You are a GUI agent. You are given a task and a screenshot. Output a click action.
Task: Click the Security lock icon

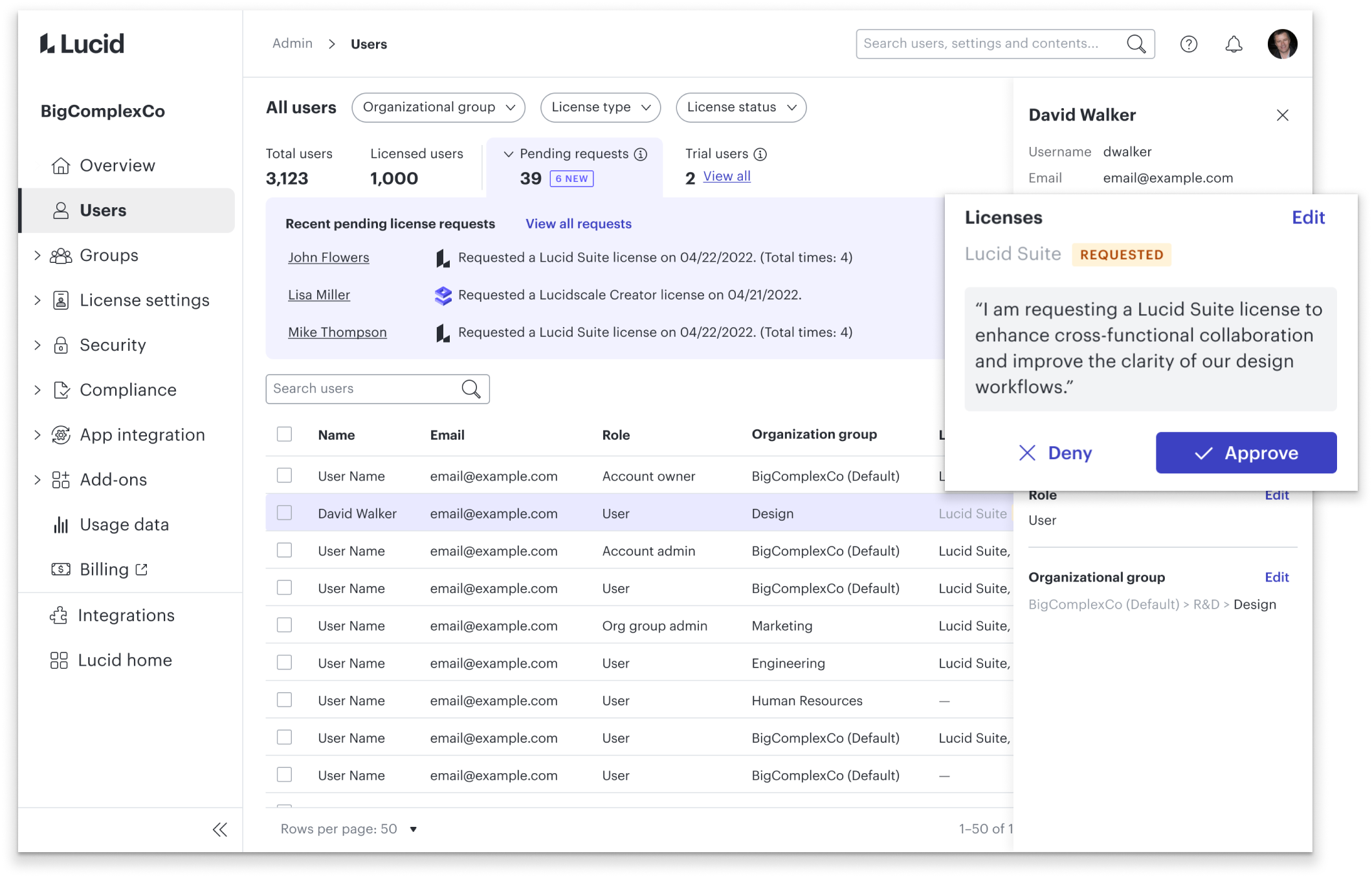coord(61,345)
